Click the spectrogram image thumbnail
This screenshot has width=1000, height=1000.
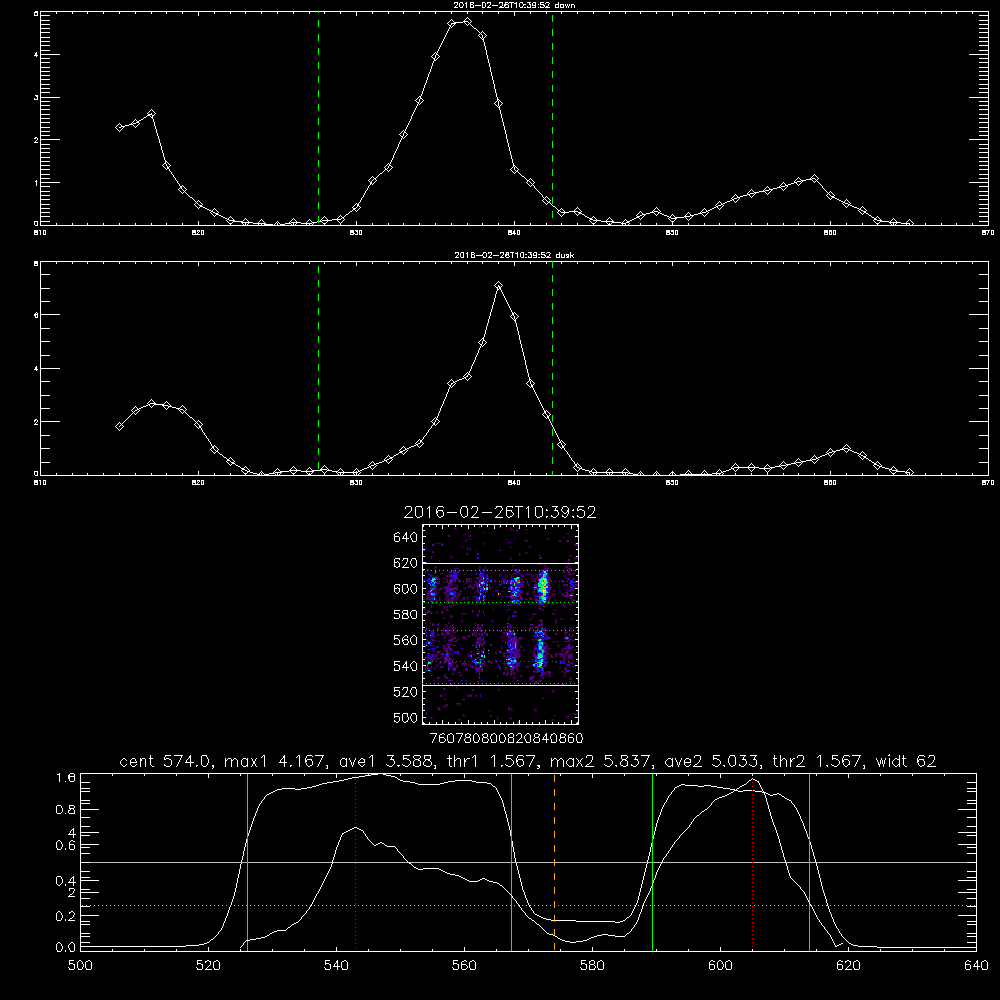tap(501, 624)
